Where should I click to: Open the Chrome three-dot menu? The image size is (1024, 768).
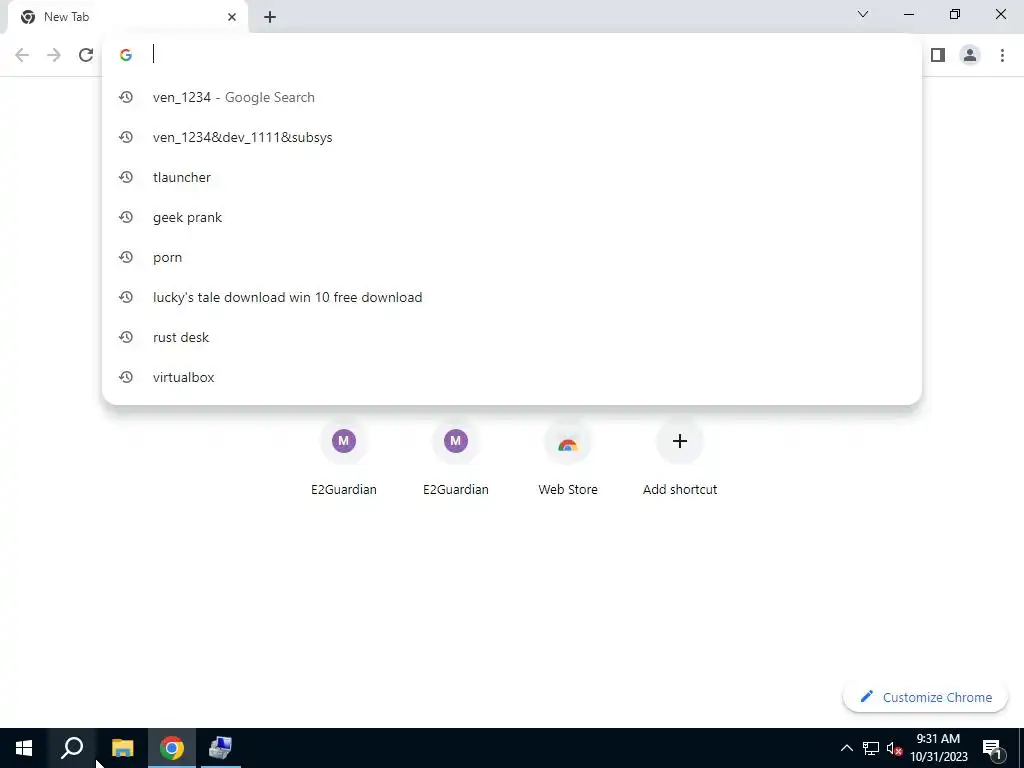tap(1002, 55)
